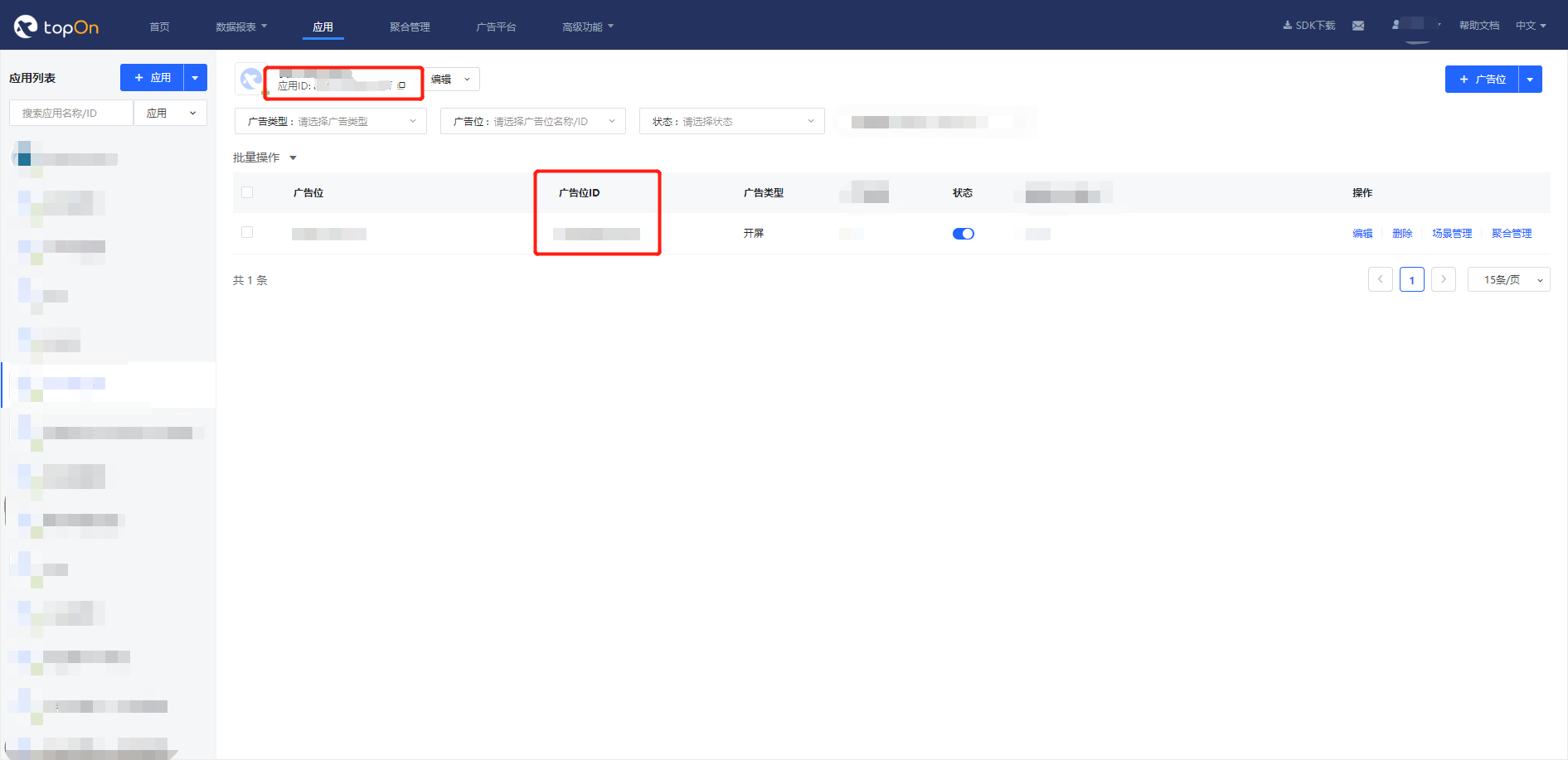Check the checkbox for the ad placement row
This screenshot has height=760, width=1568.
pos(247,232)
